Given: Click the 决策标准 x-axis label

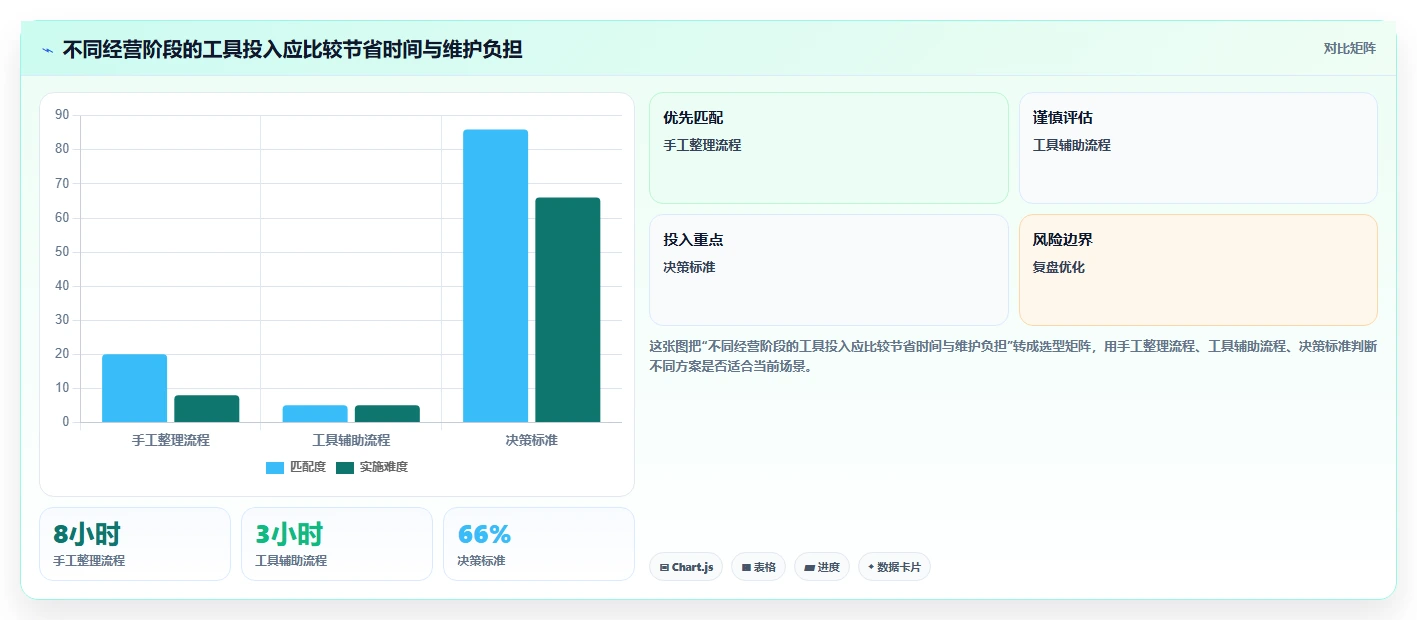Looking at the screenshot, I should (x=532, y=440).
